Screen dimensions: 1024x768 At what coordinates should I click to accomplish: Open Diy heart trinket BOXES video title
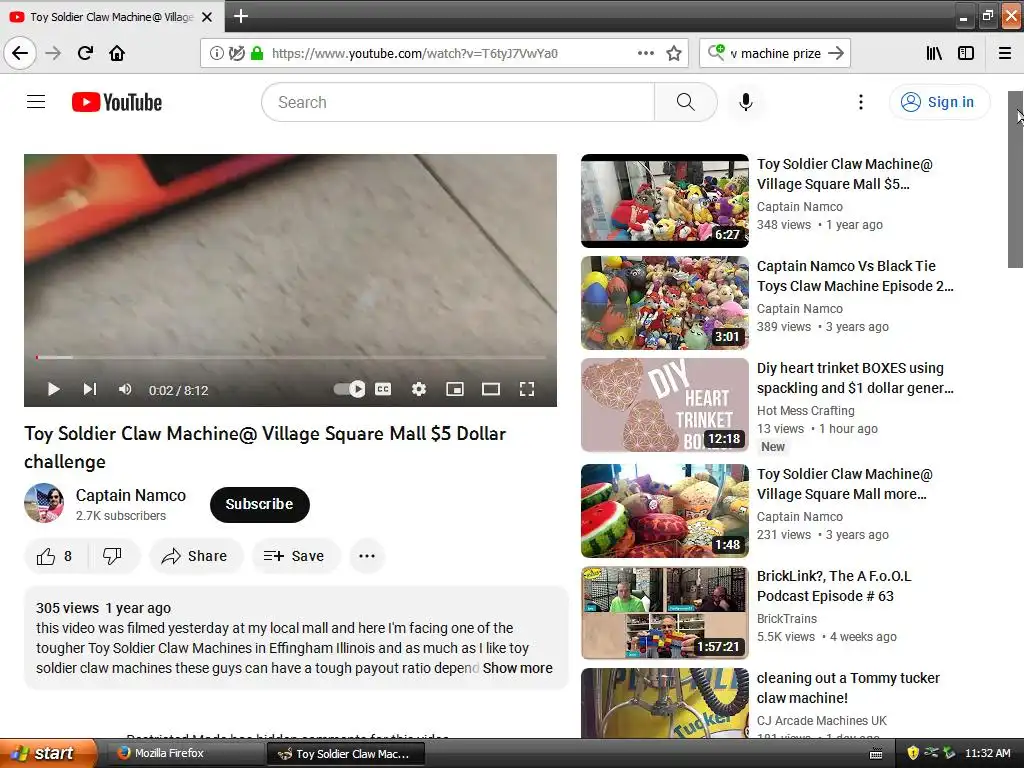855,377
